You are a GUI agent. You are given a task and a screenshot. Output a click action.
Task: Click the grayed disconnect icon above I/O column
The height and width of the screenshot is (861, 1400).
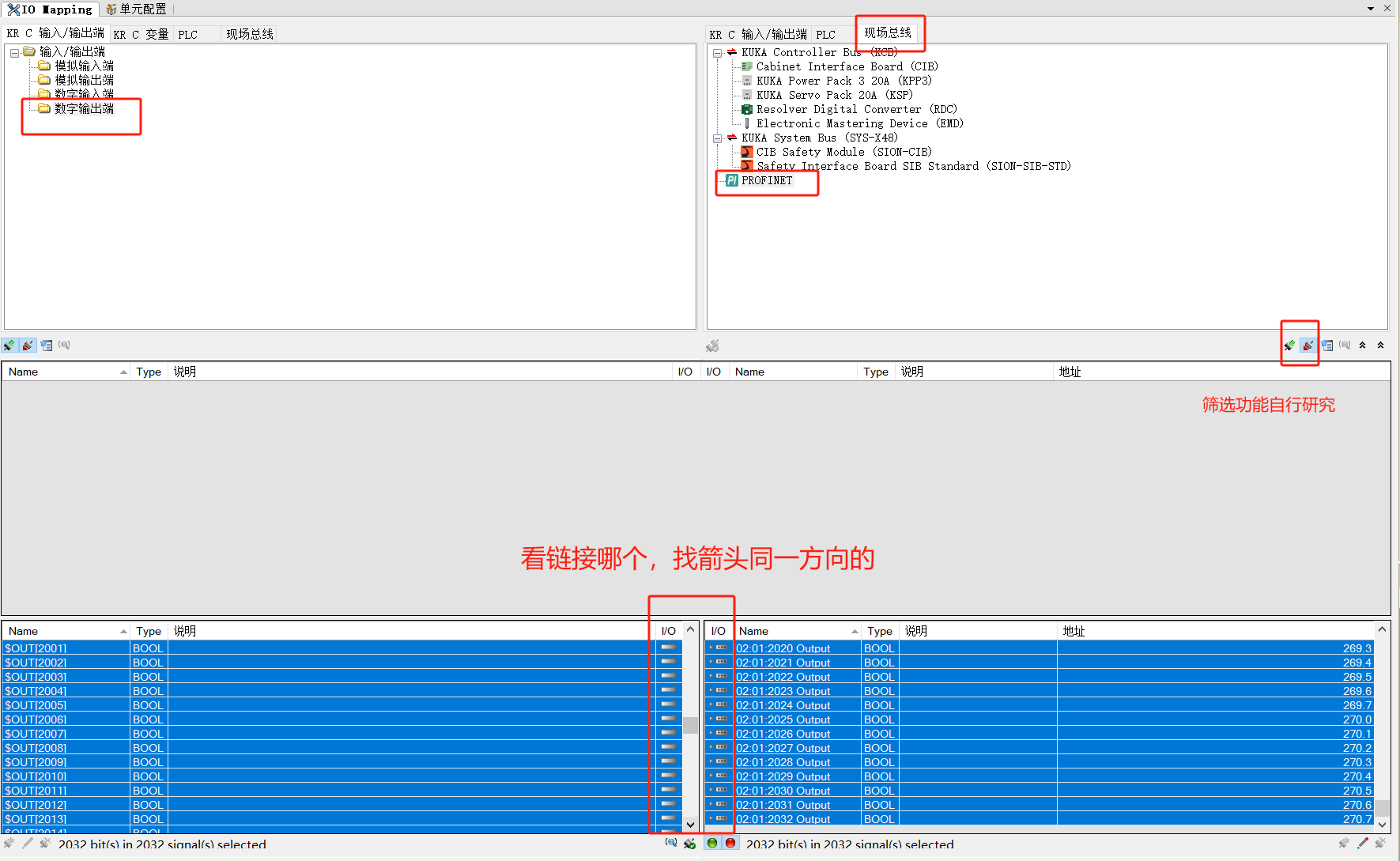pyautogui.click(x=712, y=346)
